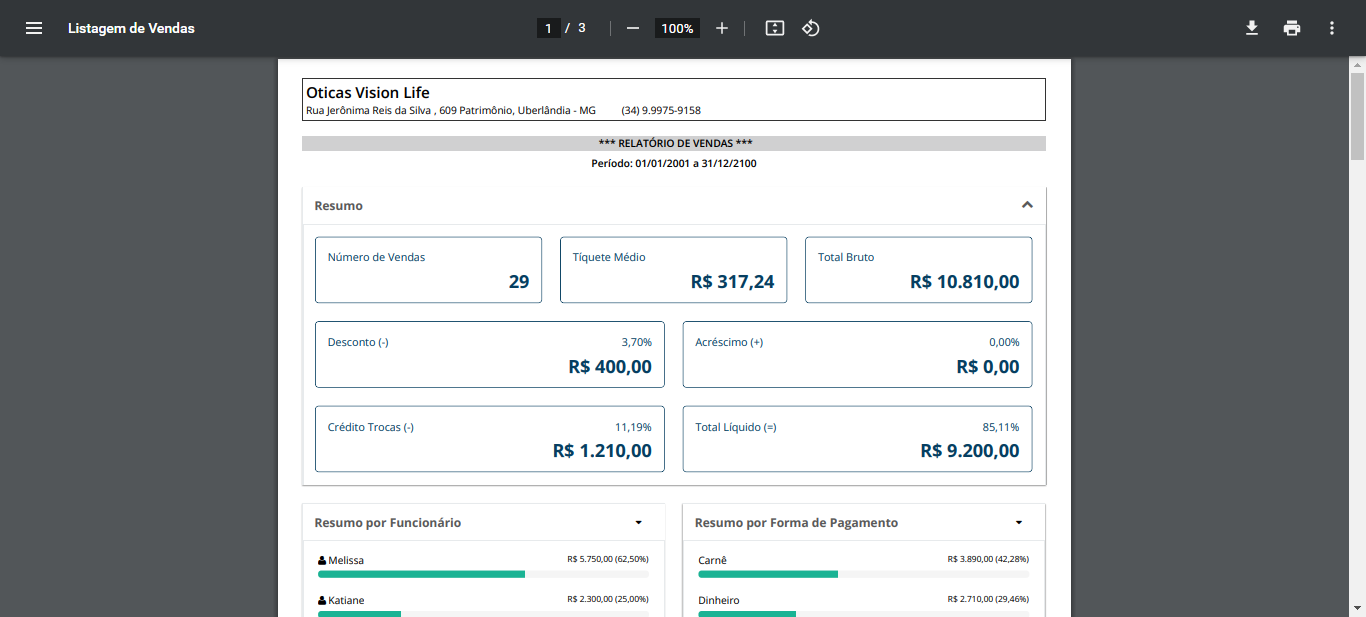Click the Desconto (-) label

pyautogui.click(x=358, y=342)
